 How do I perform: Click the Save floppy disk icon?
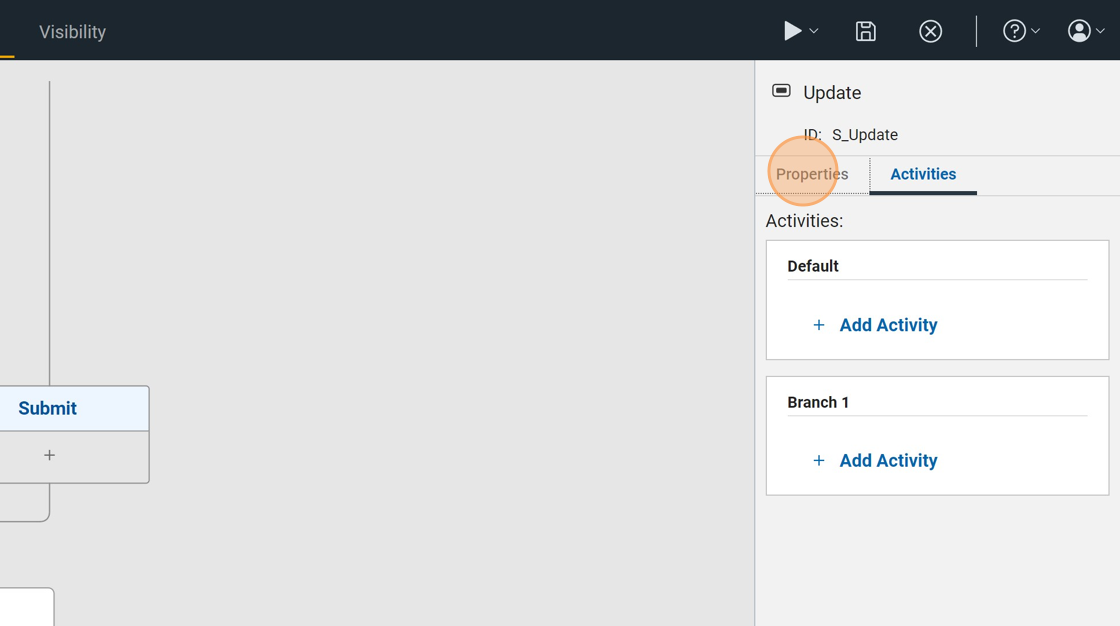(865, 31)
